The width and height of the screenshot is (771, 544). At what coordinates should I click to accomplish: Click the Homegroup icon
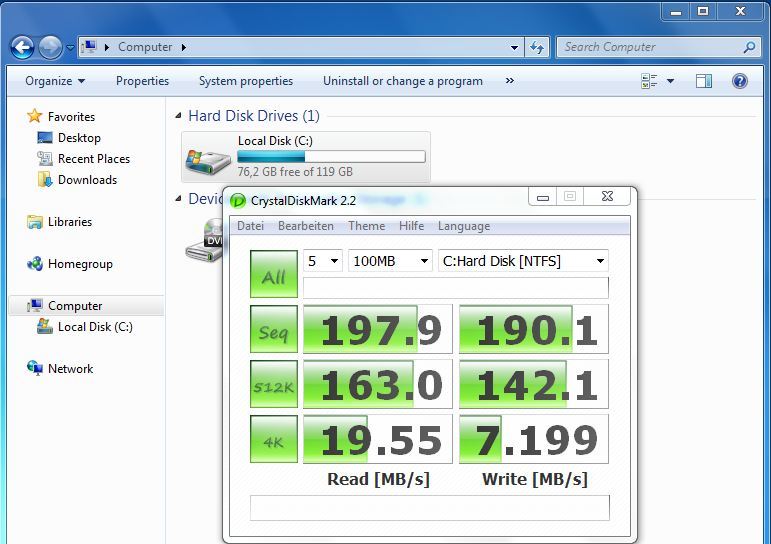(x=35, y=264)
